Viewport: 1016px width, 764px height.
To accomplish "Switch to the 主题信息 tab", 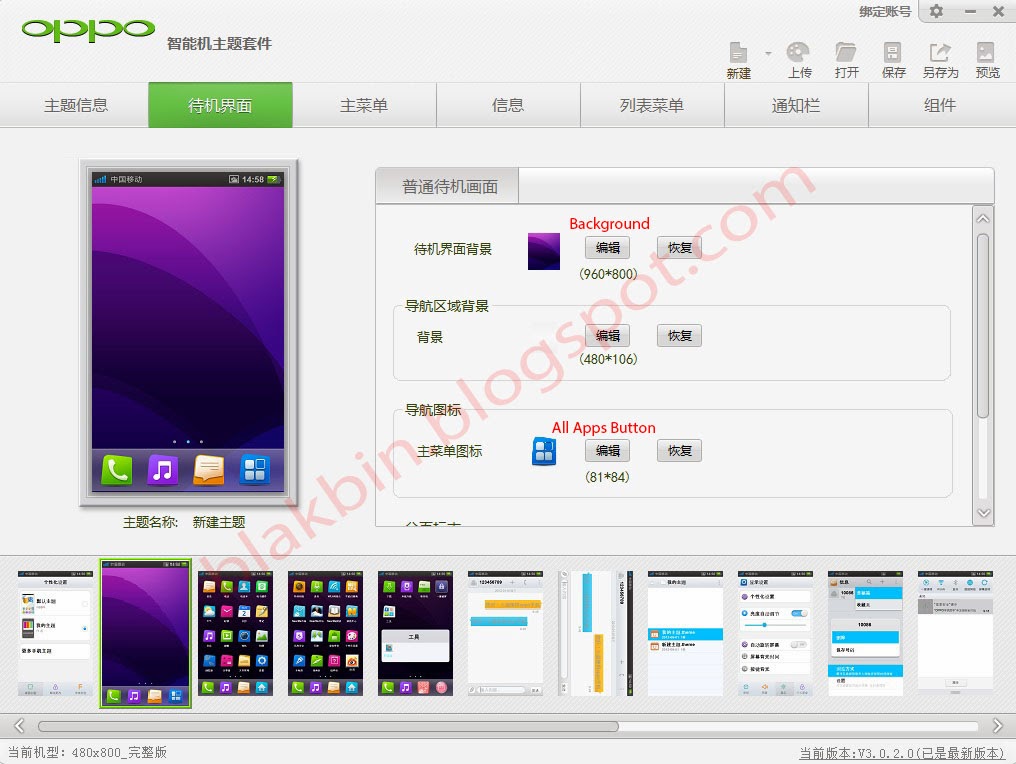I will click(x=75, y=105).
